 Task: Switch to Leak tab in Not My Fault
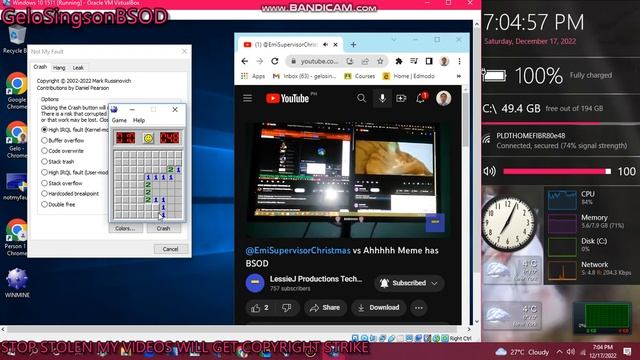click(78, 68)
